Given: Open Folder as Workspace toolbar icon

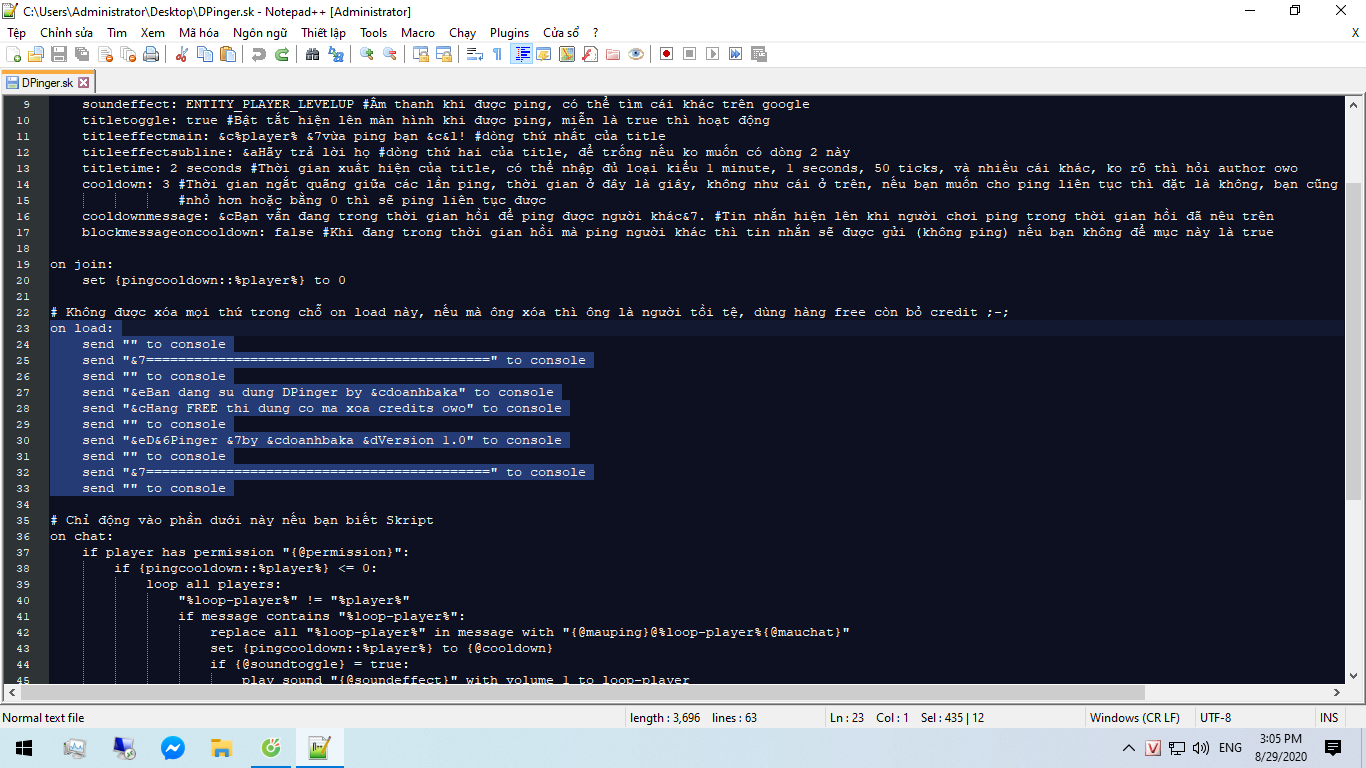Looking at the screenshot, I should pos(613,54).
